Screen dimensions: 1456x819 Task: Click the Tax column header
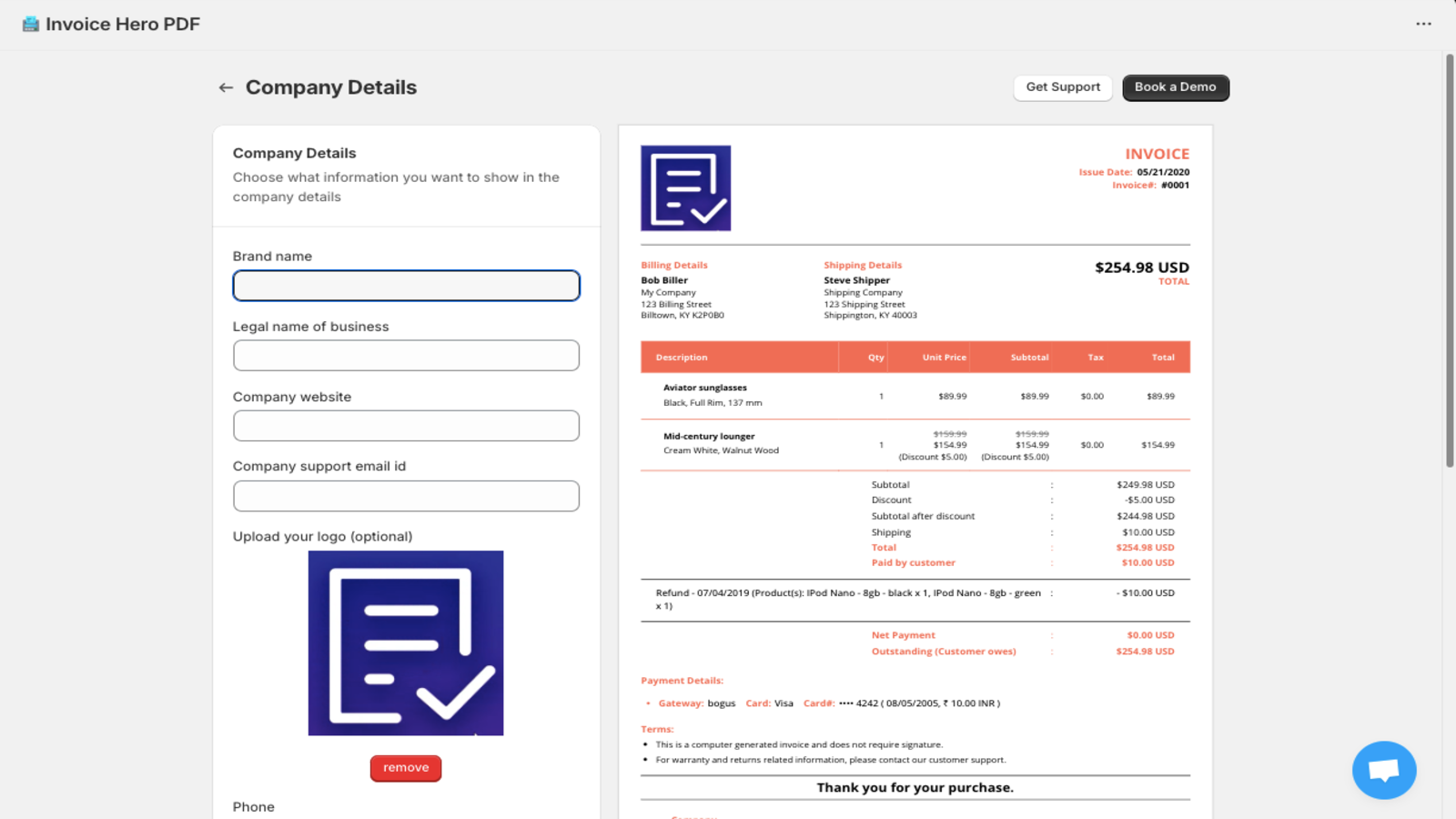tap(1096, 358)
